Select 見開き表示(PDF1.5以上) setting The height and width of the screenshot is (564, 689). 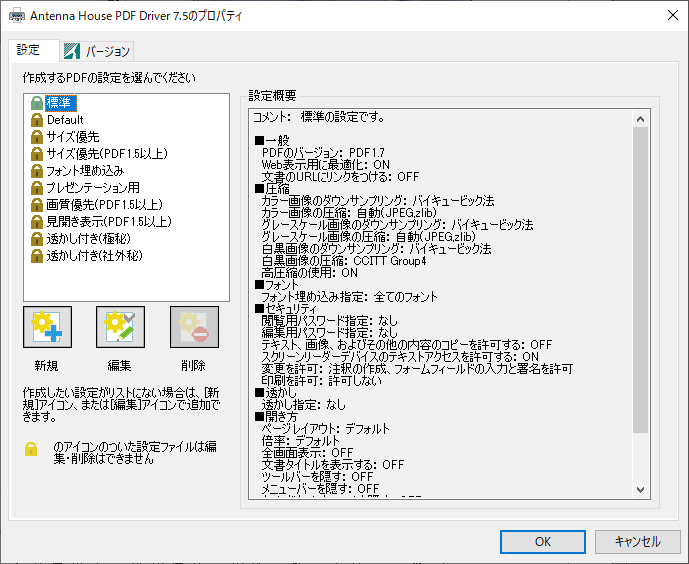(109, 222)
